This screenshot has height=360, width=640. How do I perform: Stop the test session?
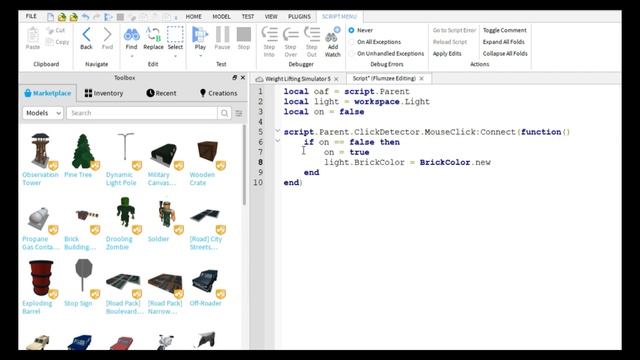tap(244, 39)
